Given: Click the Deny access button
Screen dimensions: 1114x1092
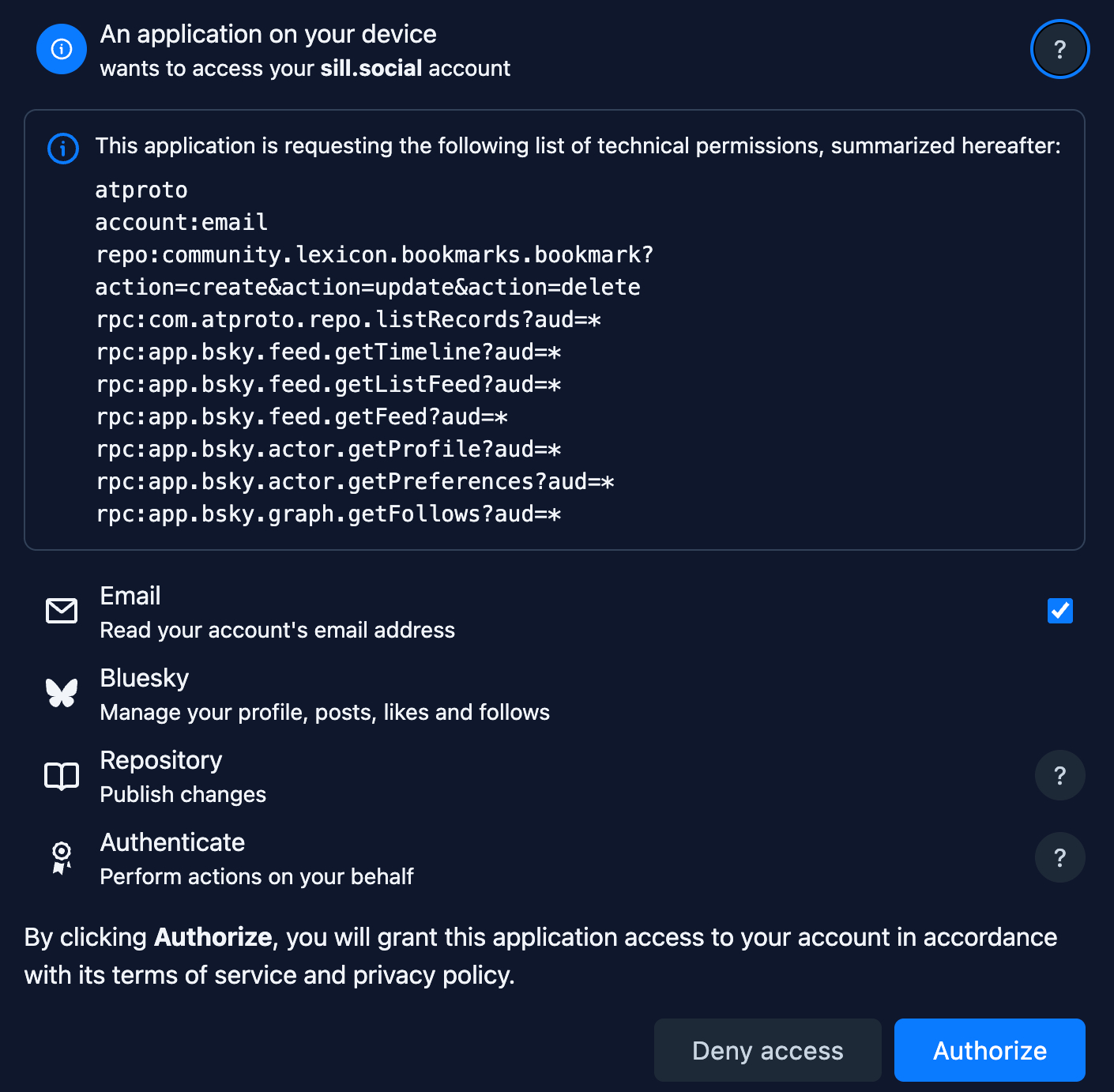Looking at the screenshot, I should (767, 1050).
